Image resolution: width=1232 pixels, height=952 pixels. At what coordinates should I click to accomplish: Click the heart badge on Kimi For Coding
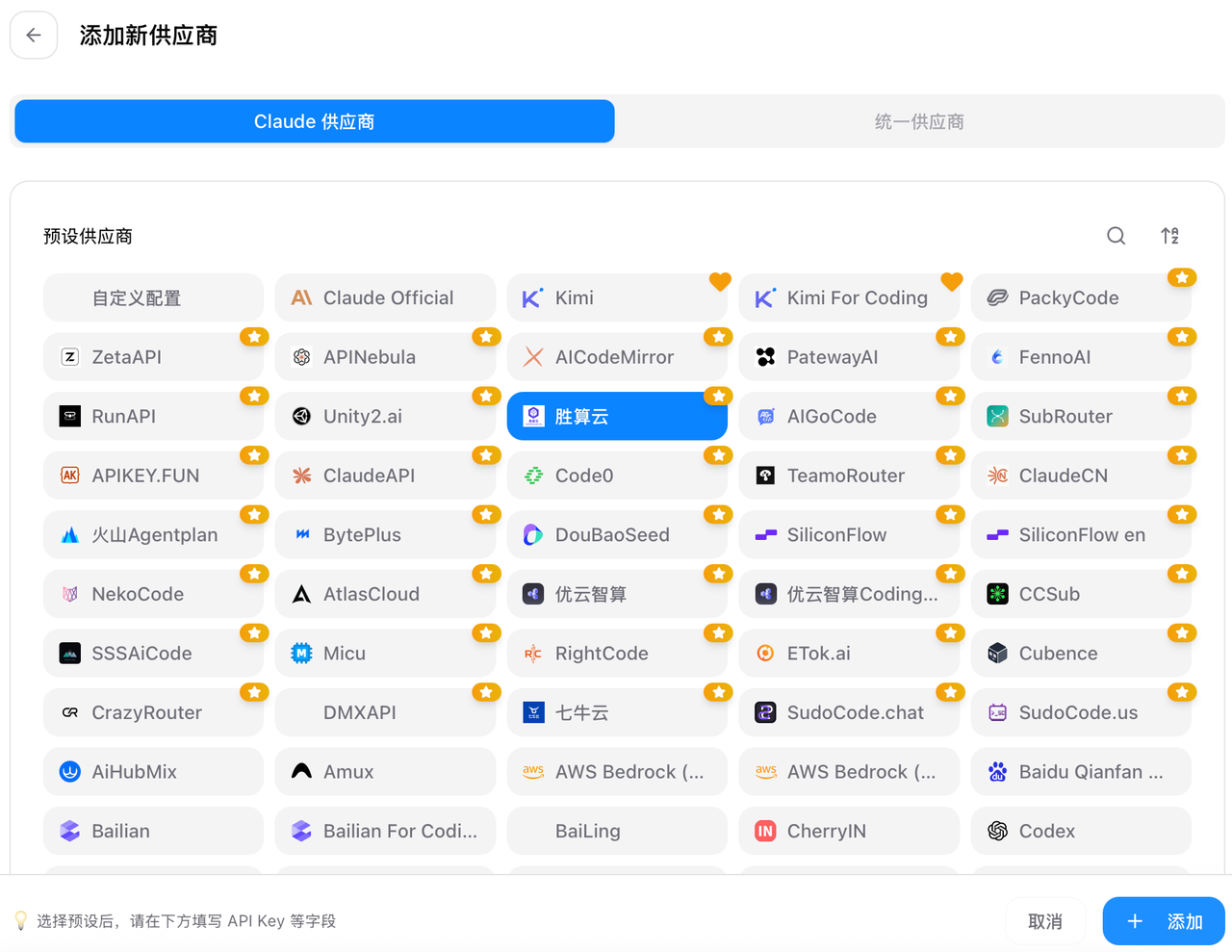[952, 281]
